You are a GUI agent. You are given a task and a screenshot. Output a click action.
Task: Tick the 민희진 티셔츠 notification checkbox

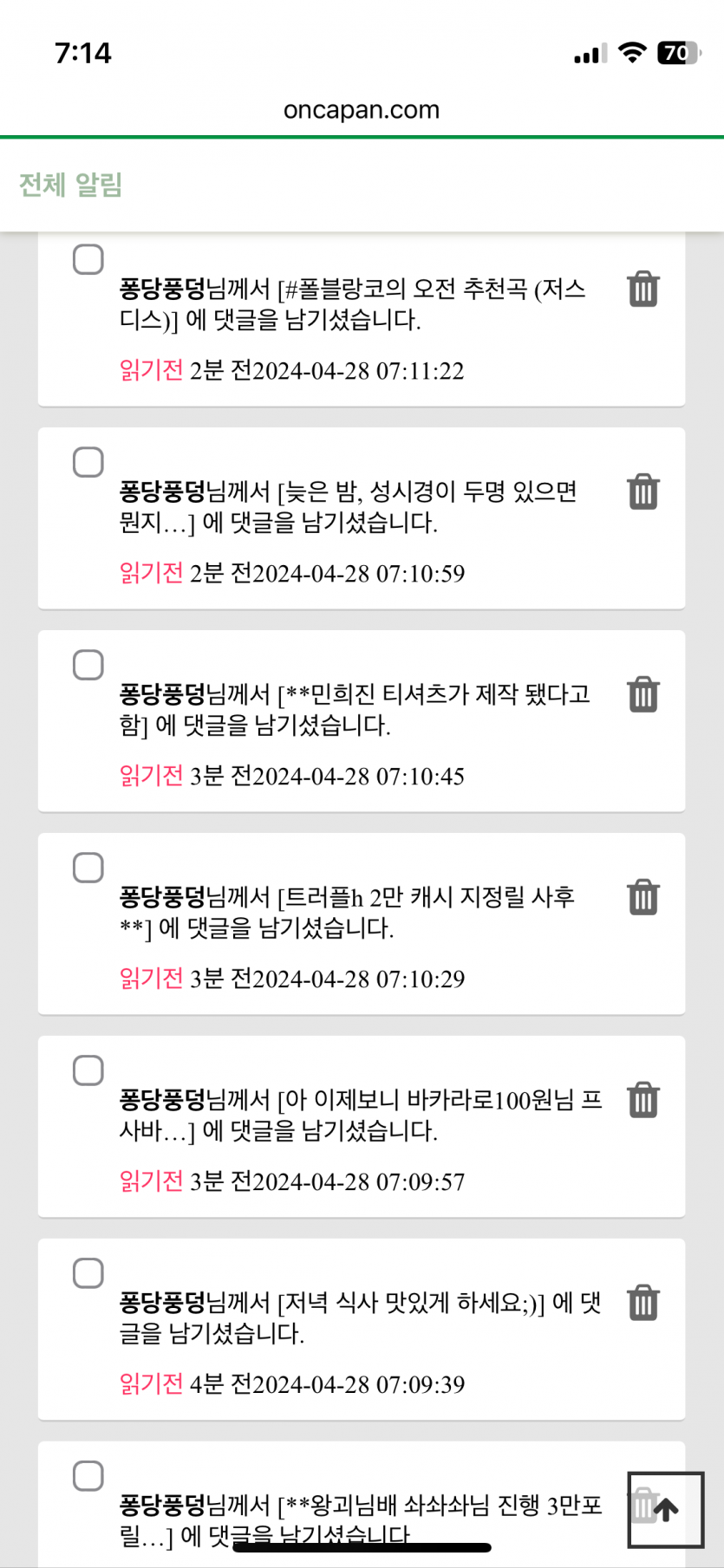(x=88, y=665)
